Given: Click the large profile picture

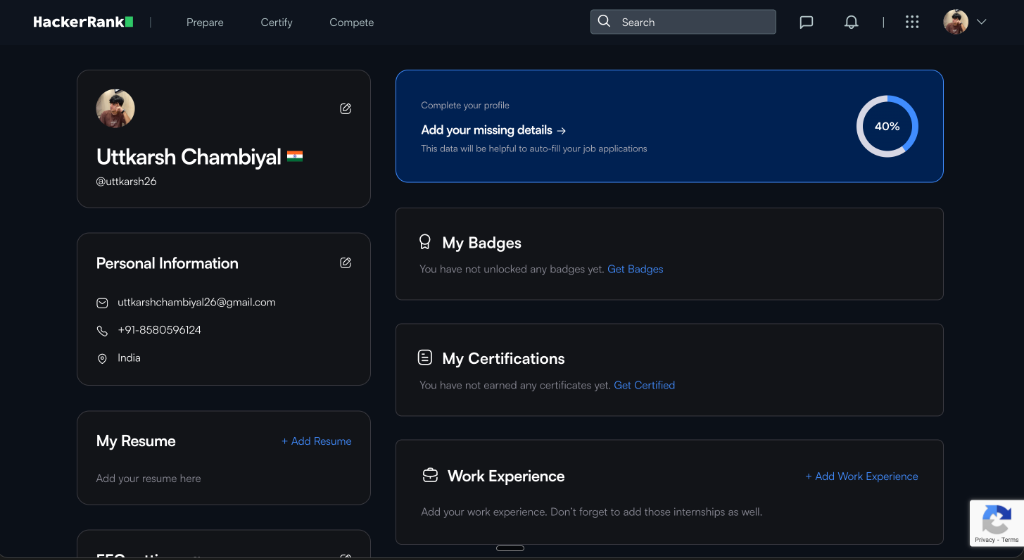Looking at the screenshot, I should point(116,108).
